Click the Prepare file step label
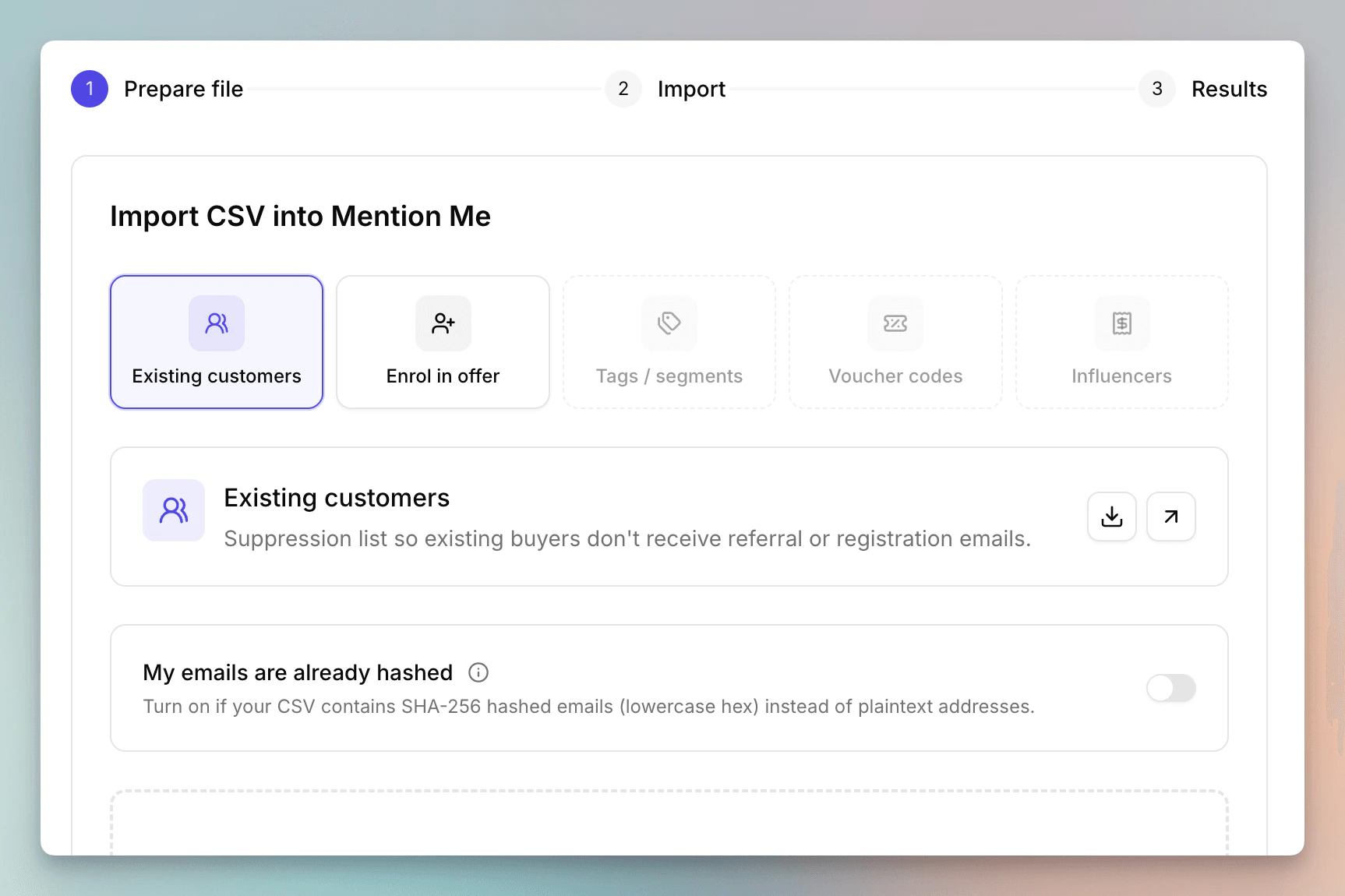1345x896 pixels. [x=184, y=89]
